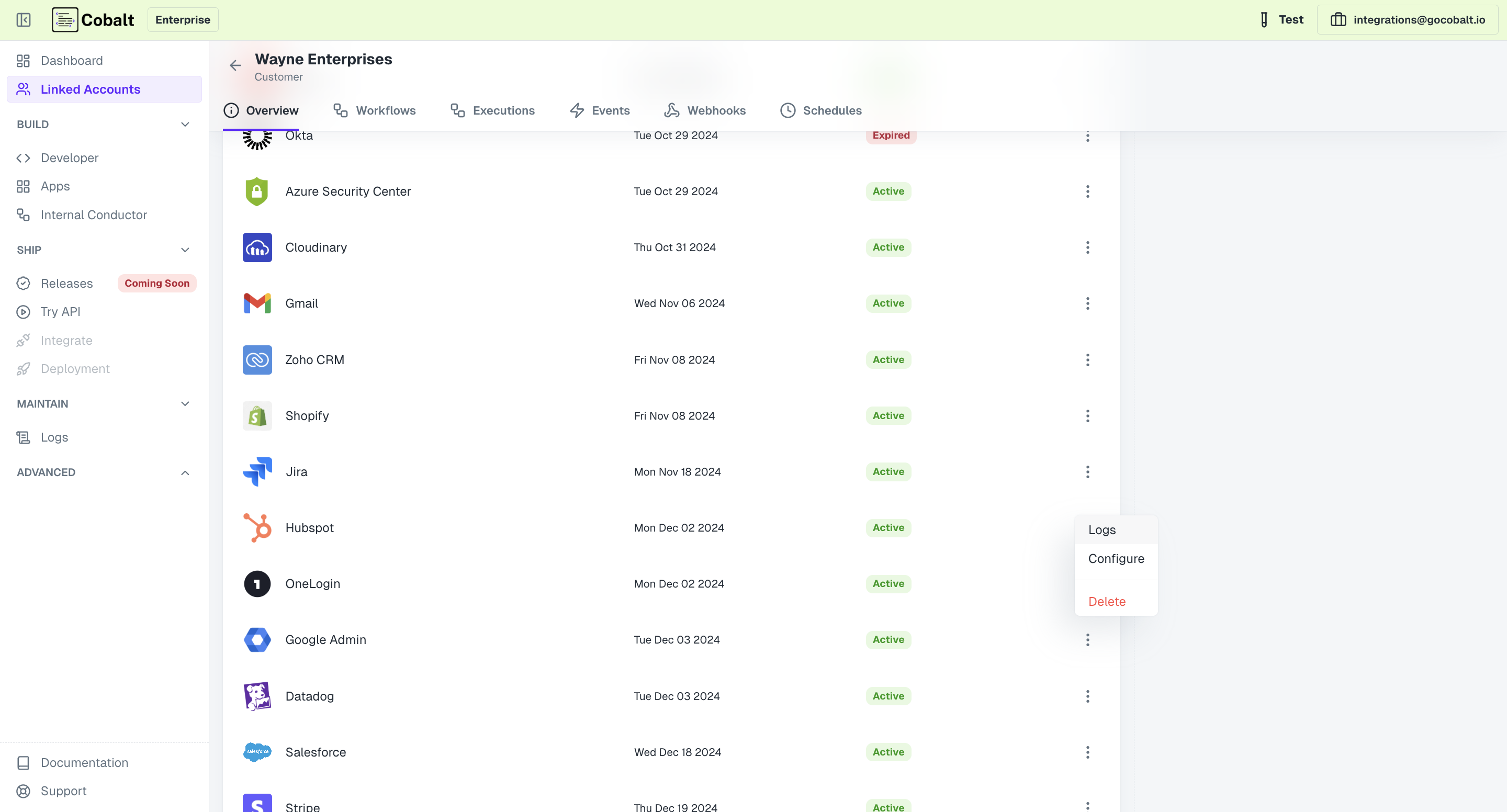Collapse the sidebar using the panel icon

point(24,19)
